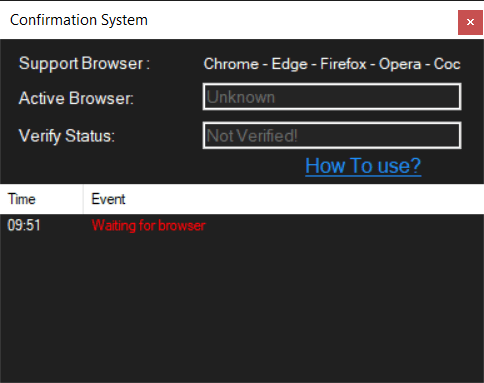
Task: Sort by the Event column header
Action: pos(284,199)
